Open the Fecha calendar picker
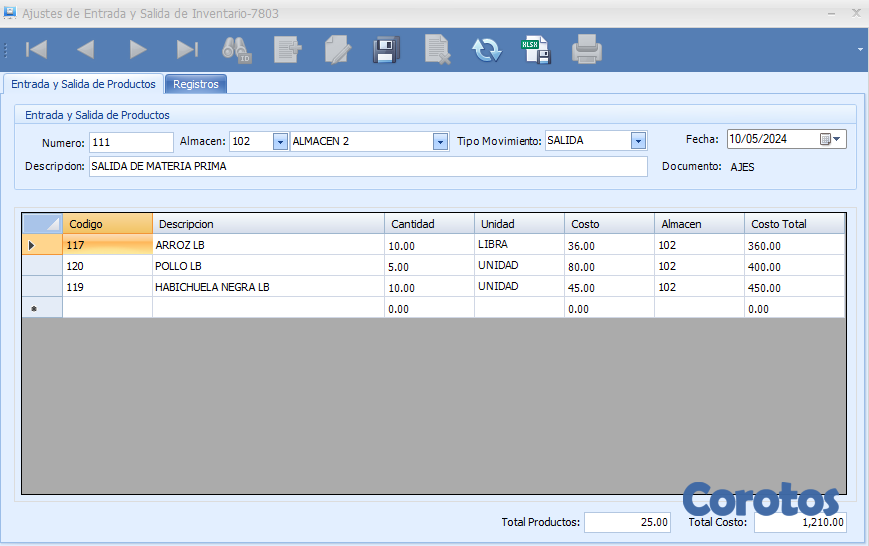 (831, 140)
